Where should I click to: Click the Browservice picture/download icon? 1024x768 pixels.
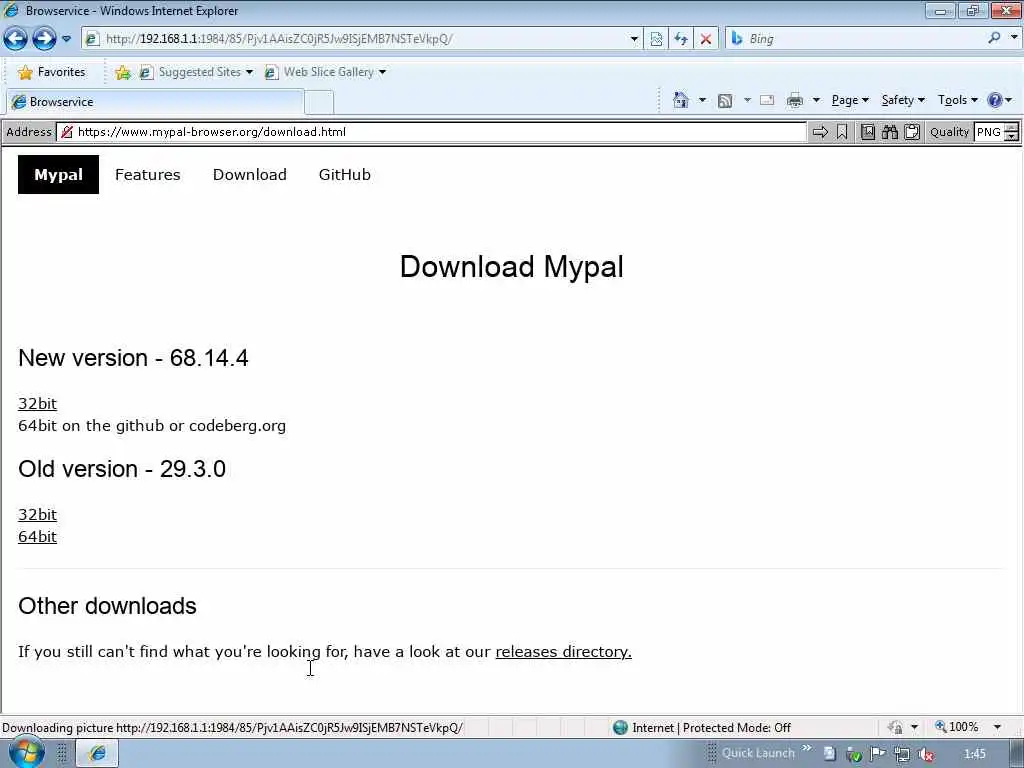coord(867,133)
